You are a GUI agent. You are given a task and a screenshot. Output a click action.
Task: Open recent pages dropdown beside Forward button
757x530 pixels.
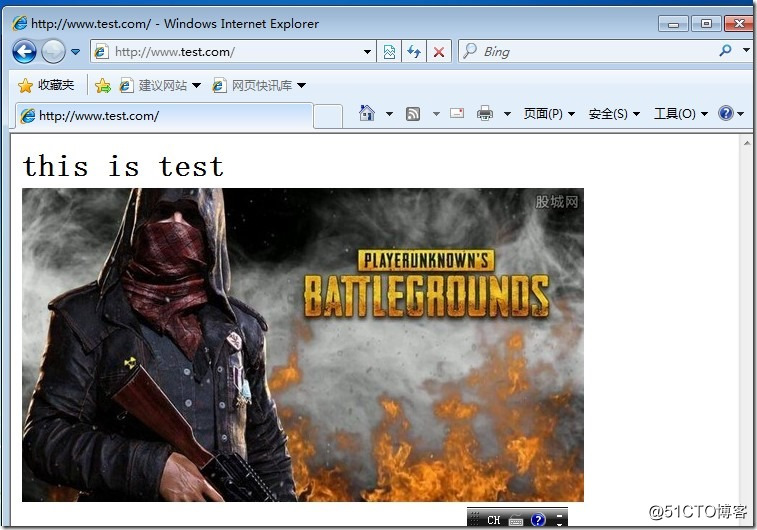(75, 51)
